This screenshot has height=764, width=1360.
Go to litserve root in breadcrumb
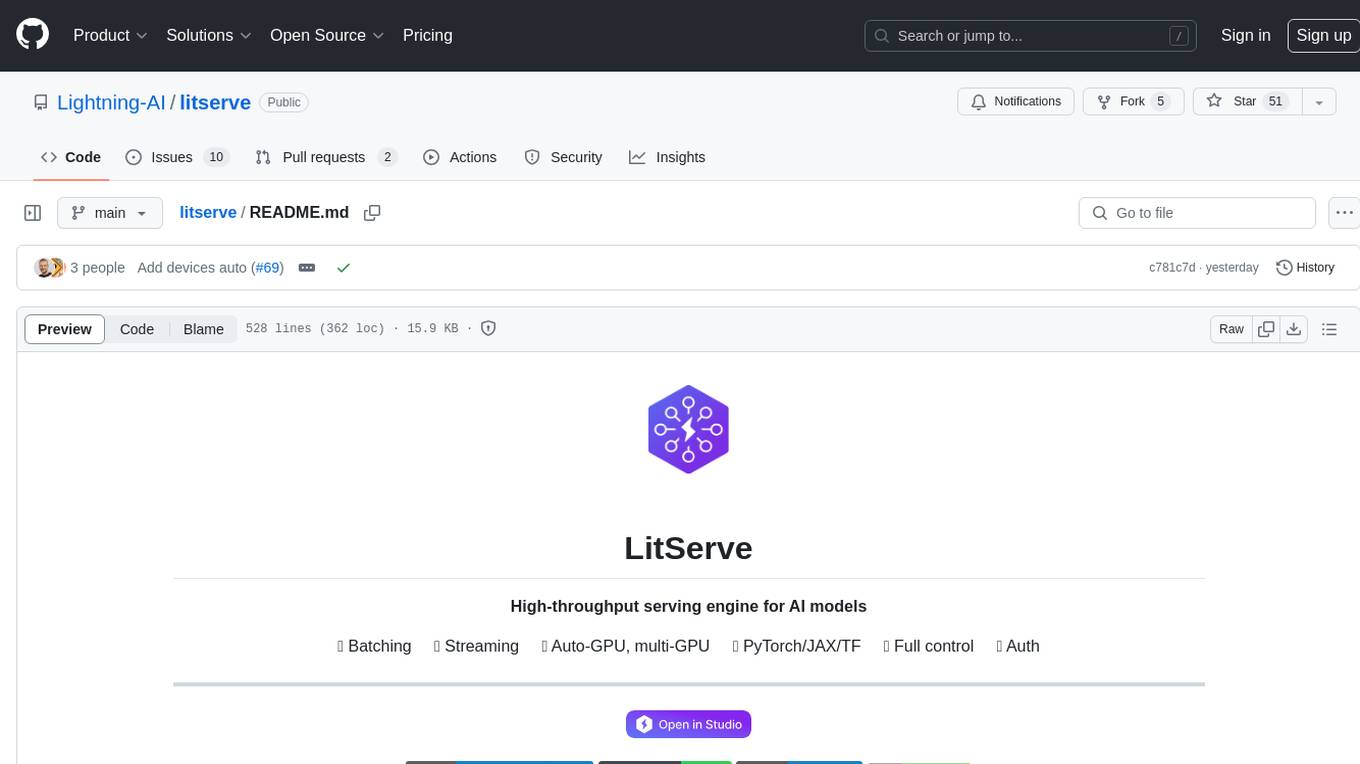(x=208, y=213)
